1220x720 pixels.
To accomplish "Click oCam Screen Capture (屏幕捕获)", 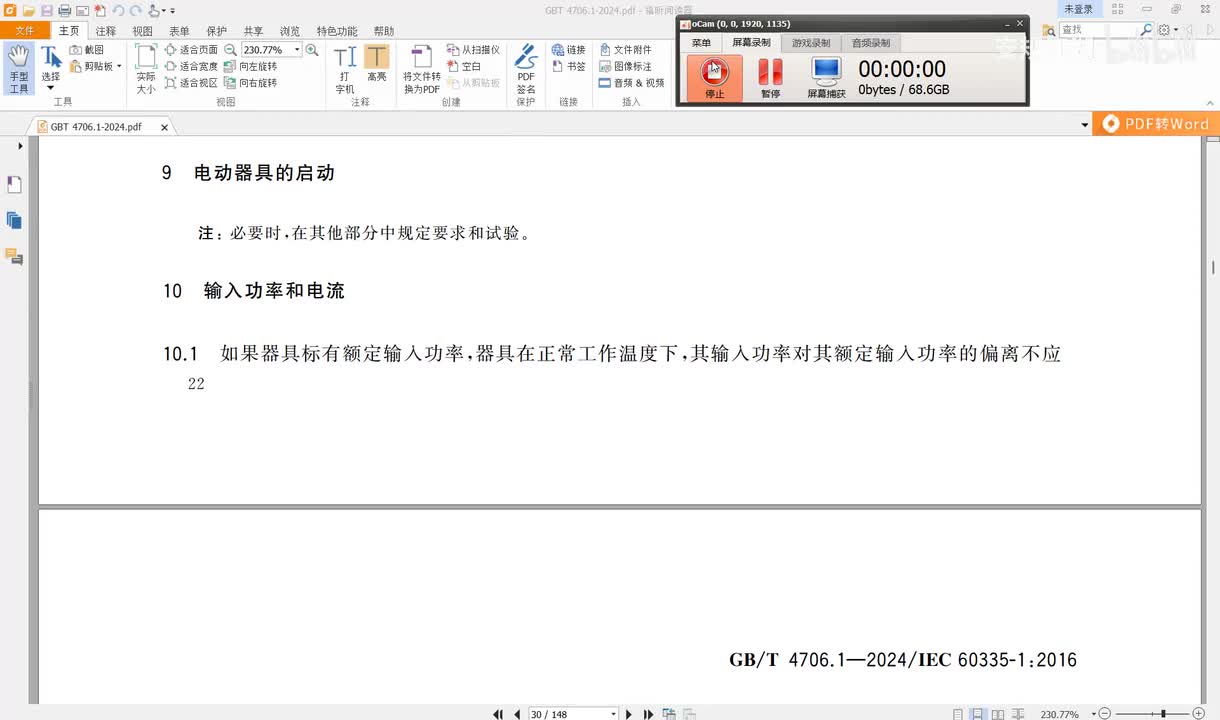I will coord(826,77).
